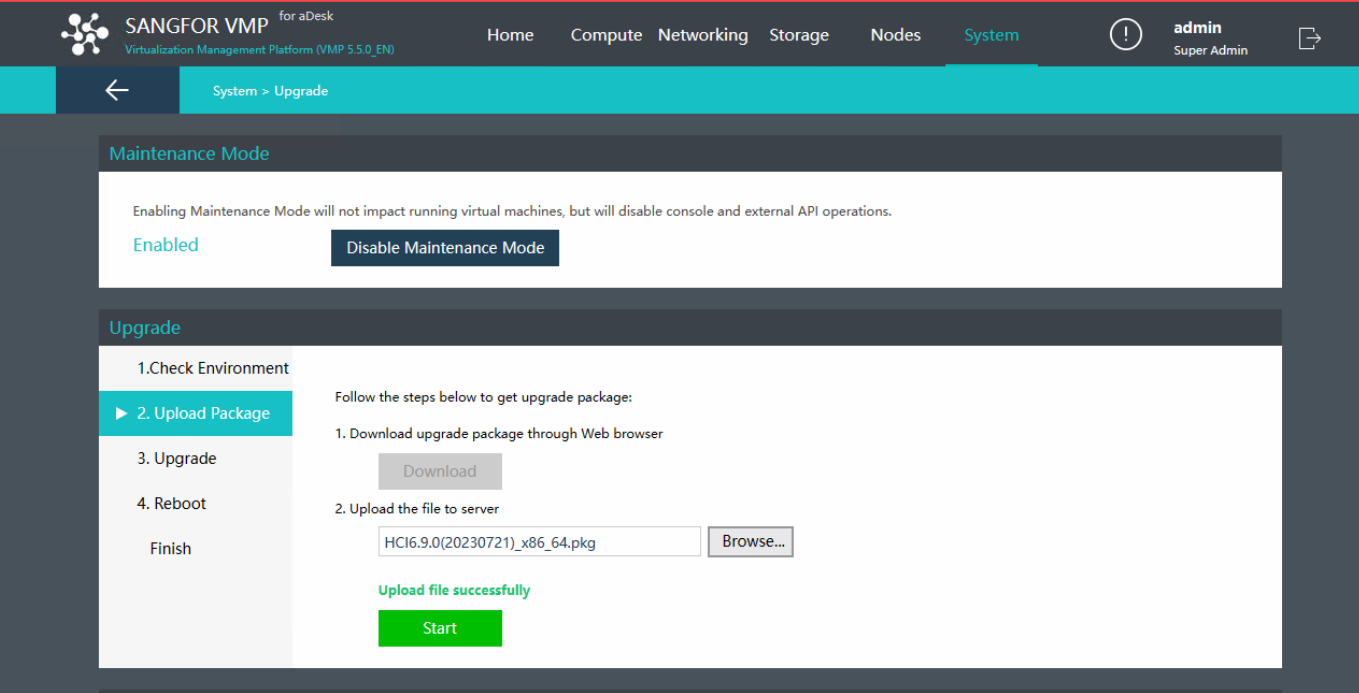
Task: Click the green Start button
Action: (440, 628)
